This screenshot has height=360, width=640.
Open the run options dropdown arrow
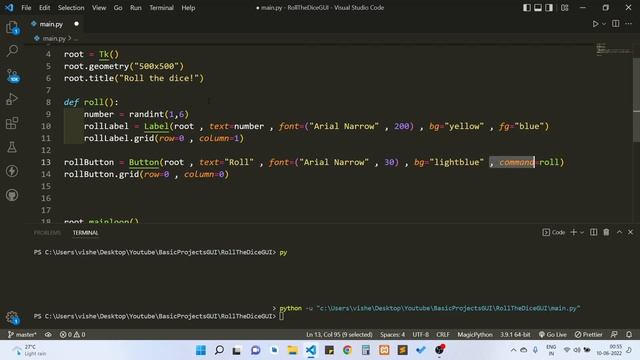(x=604, y=24)
